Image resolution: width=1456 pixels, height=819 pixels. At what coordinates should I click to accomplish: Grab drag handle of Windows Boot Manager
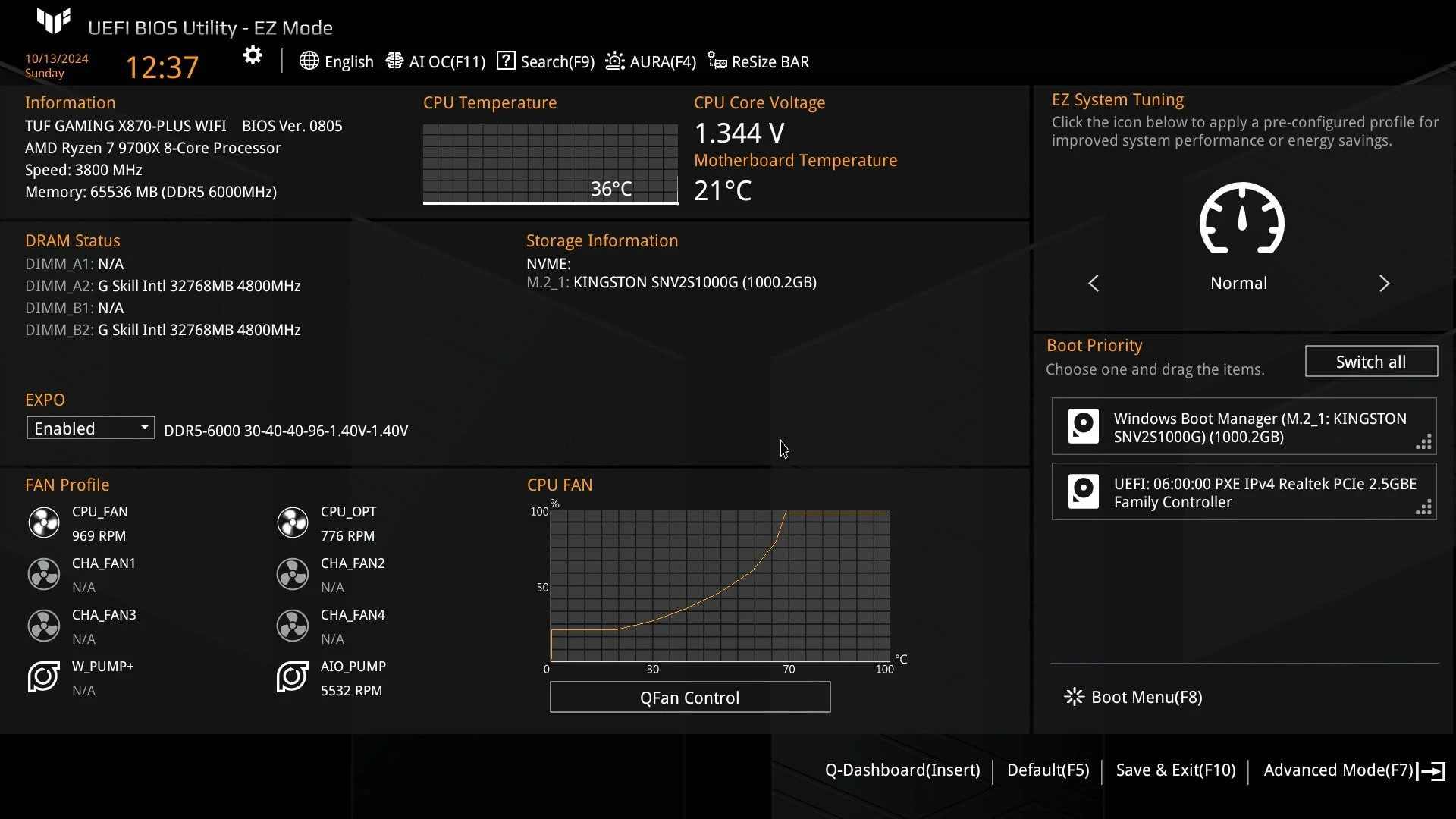click(x=1423, y=442)
